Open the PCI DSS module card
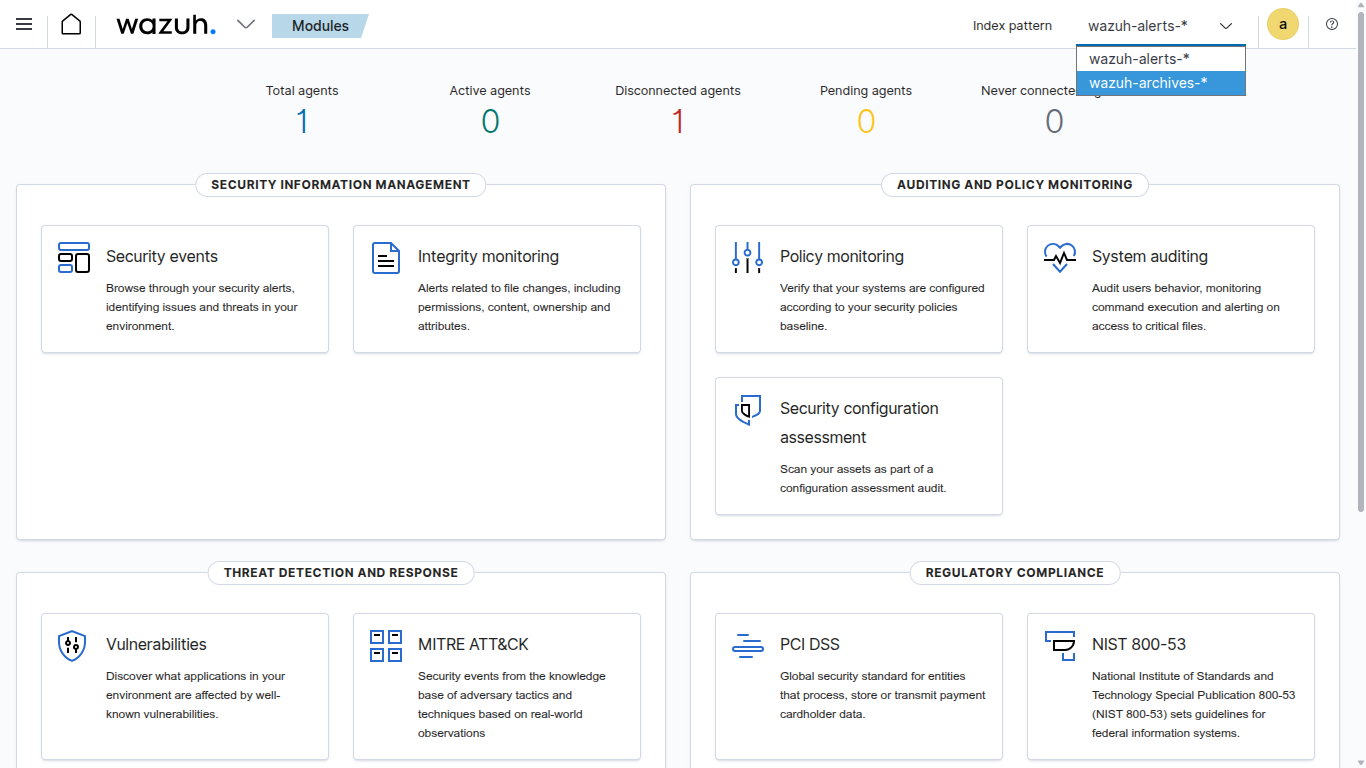1366x768 pixels. click(858, 686)
